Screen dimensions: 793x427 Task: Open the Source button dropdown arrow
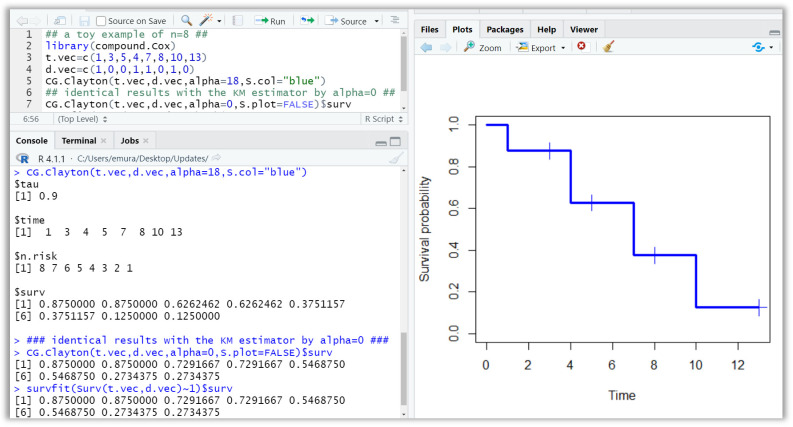point(376,21)
